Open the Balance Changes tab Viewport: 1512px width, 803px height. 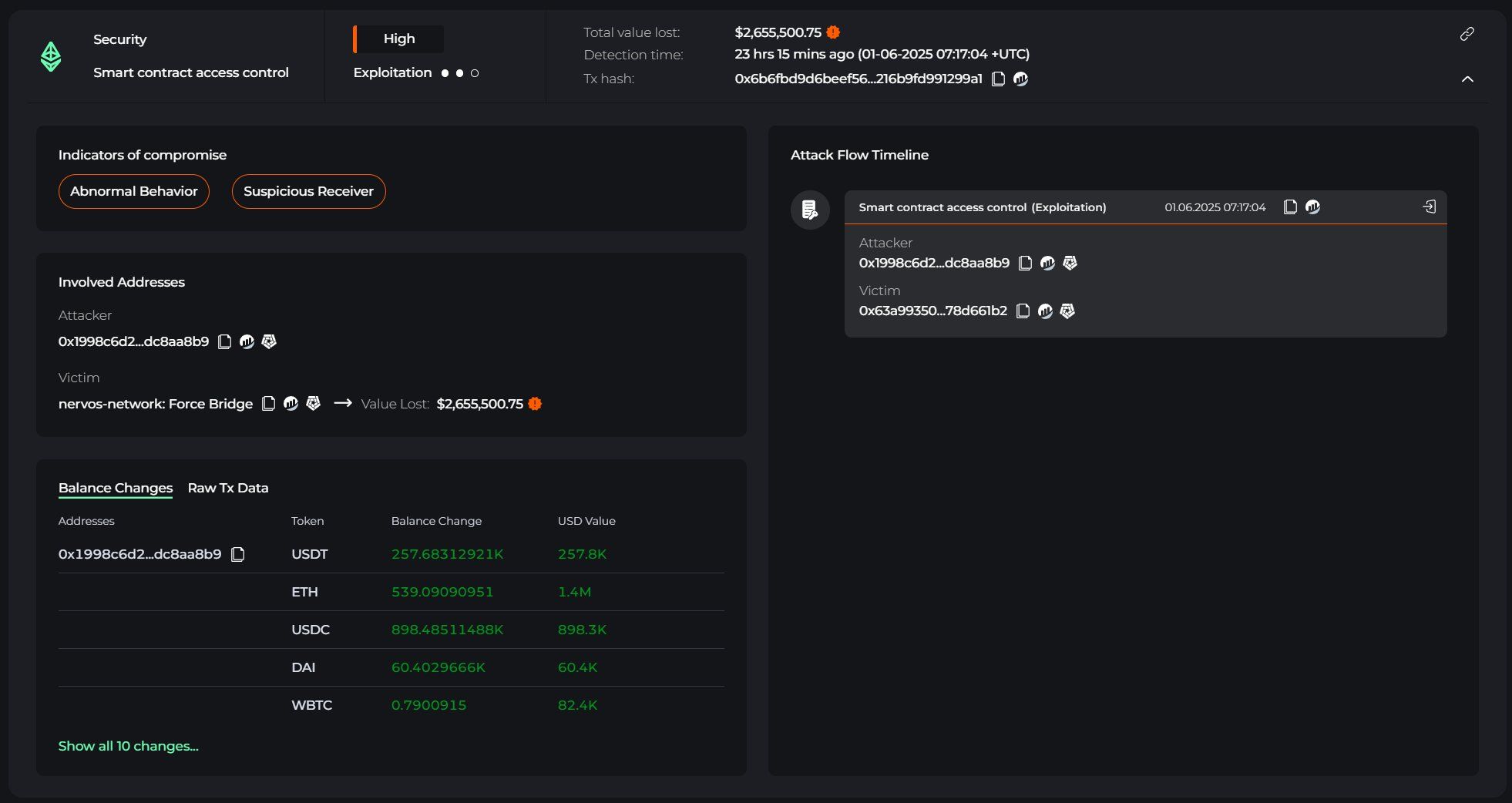116,488
